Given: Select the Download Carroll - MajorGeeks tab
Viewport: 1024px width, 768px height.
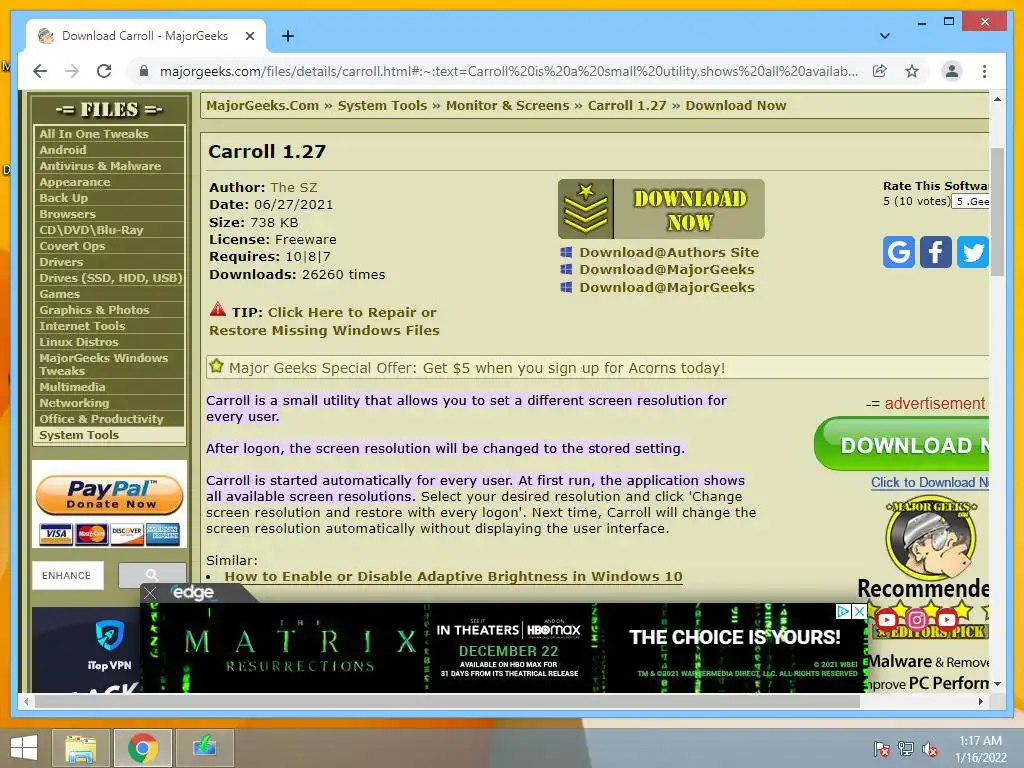Looking at the screenshot, I should (144, 36).
